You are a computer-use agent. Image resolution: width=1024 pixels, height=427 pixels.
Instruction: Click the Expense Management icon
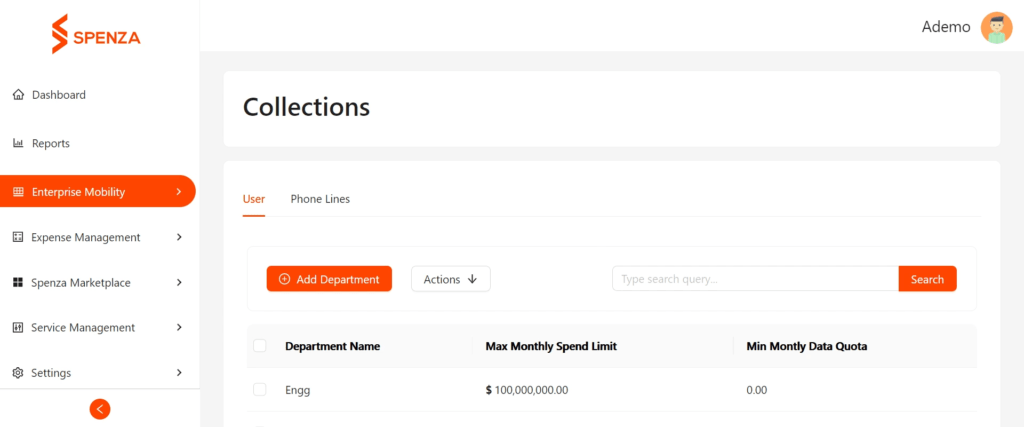[x=18, y=237]
